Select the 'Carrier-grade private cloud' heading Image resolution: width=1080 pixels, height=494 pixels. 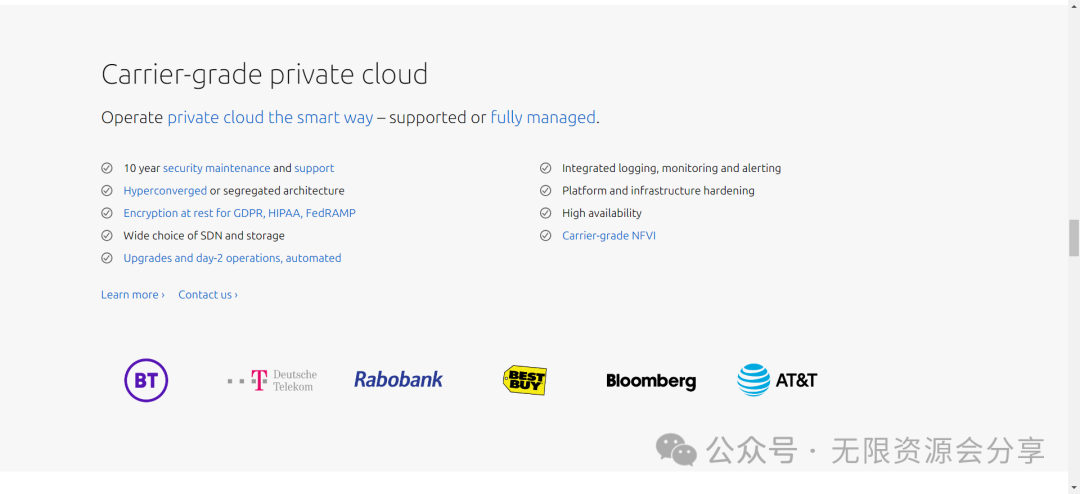(x=264, y=74)
